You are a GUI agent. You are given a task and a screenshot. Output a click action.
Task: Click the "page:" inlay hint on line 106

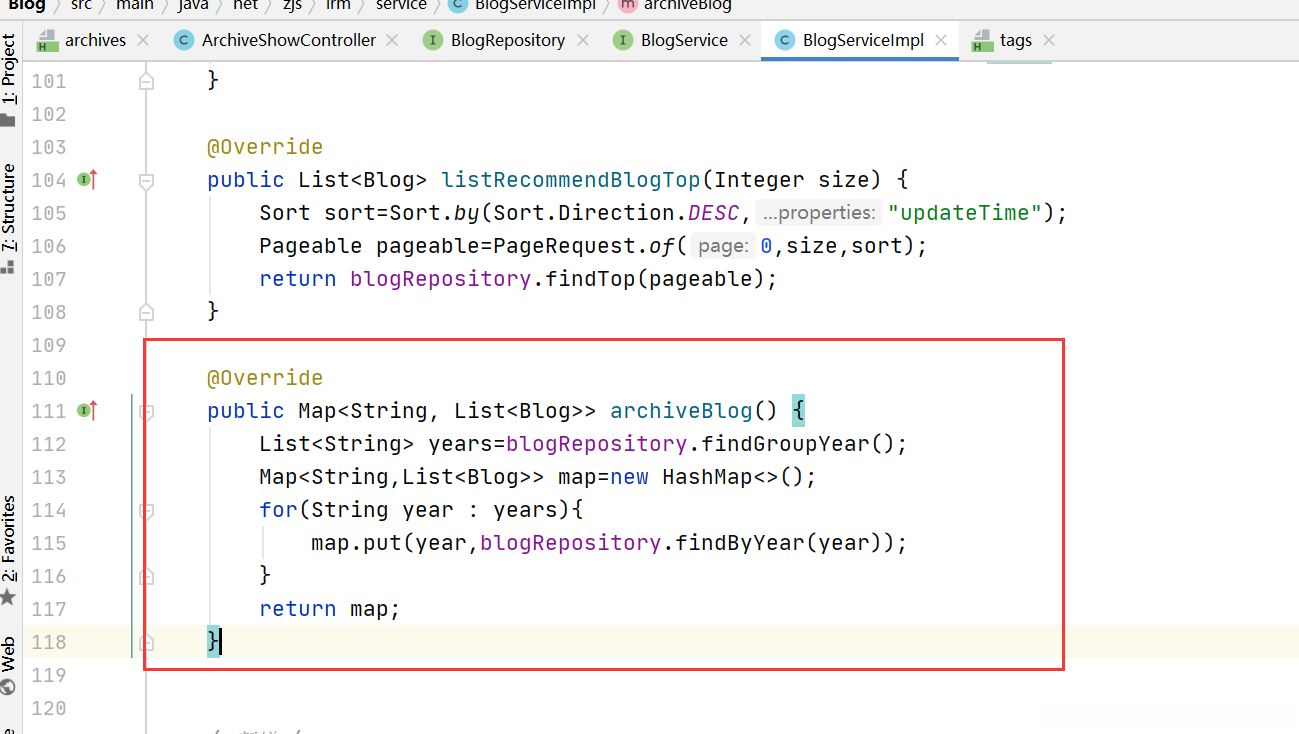(x=722, y=246)
